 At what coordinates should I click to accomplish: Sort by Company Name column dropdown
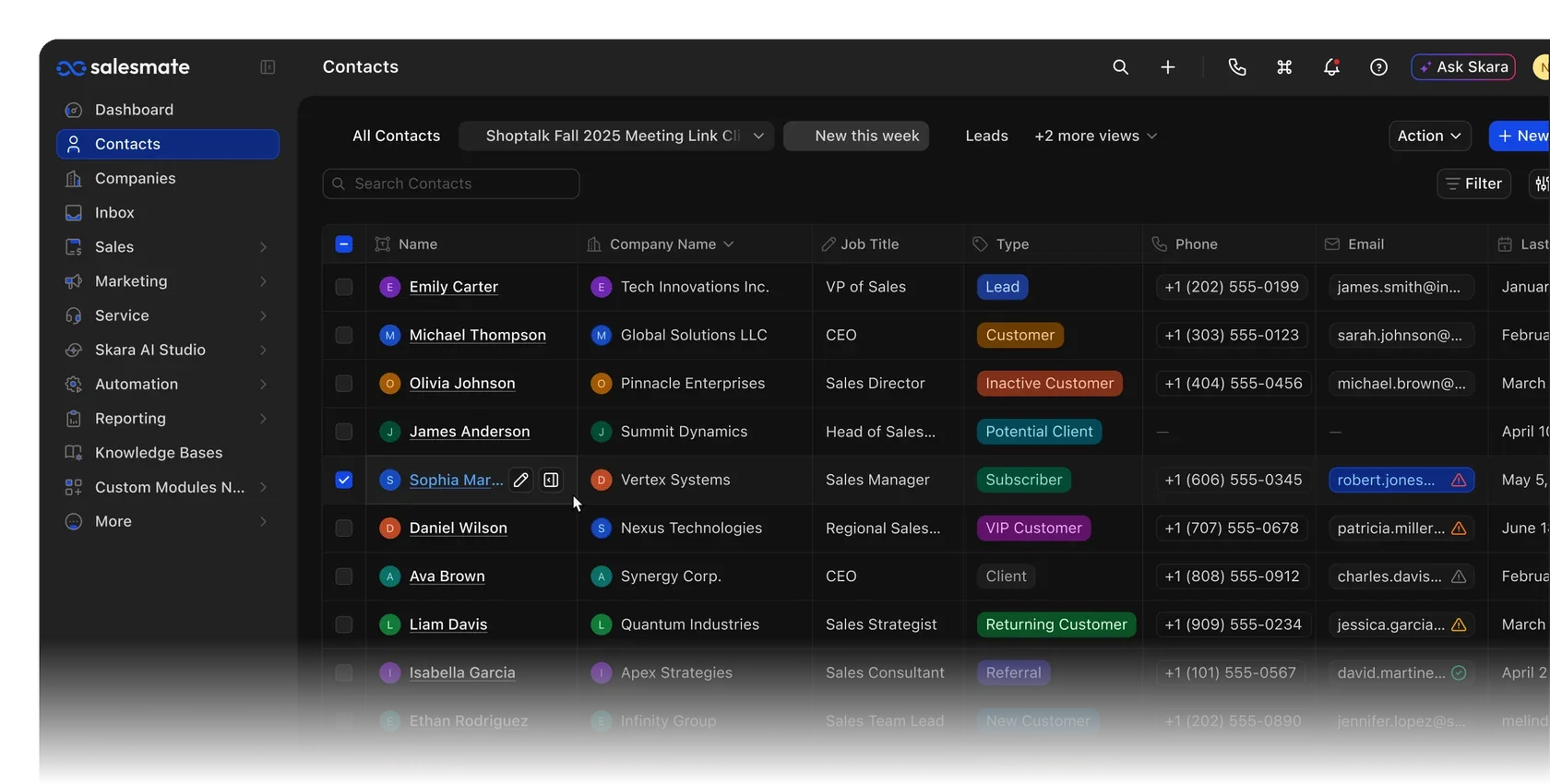729,244
